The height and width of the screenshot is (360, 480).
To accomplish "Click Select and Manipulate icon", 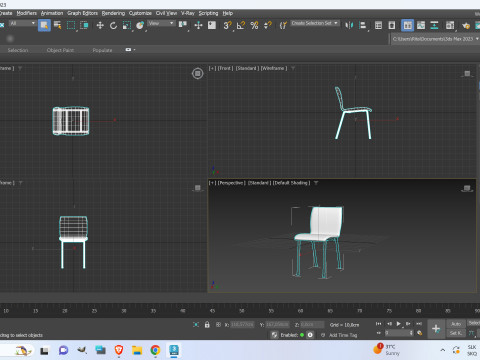I will coord(198,25).
